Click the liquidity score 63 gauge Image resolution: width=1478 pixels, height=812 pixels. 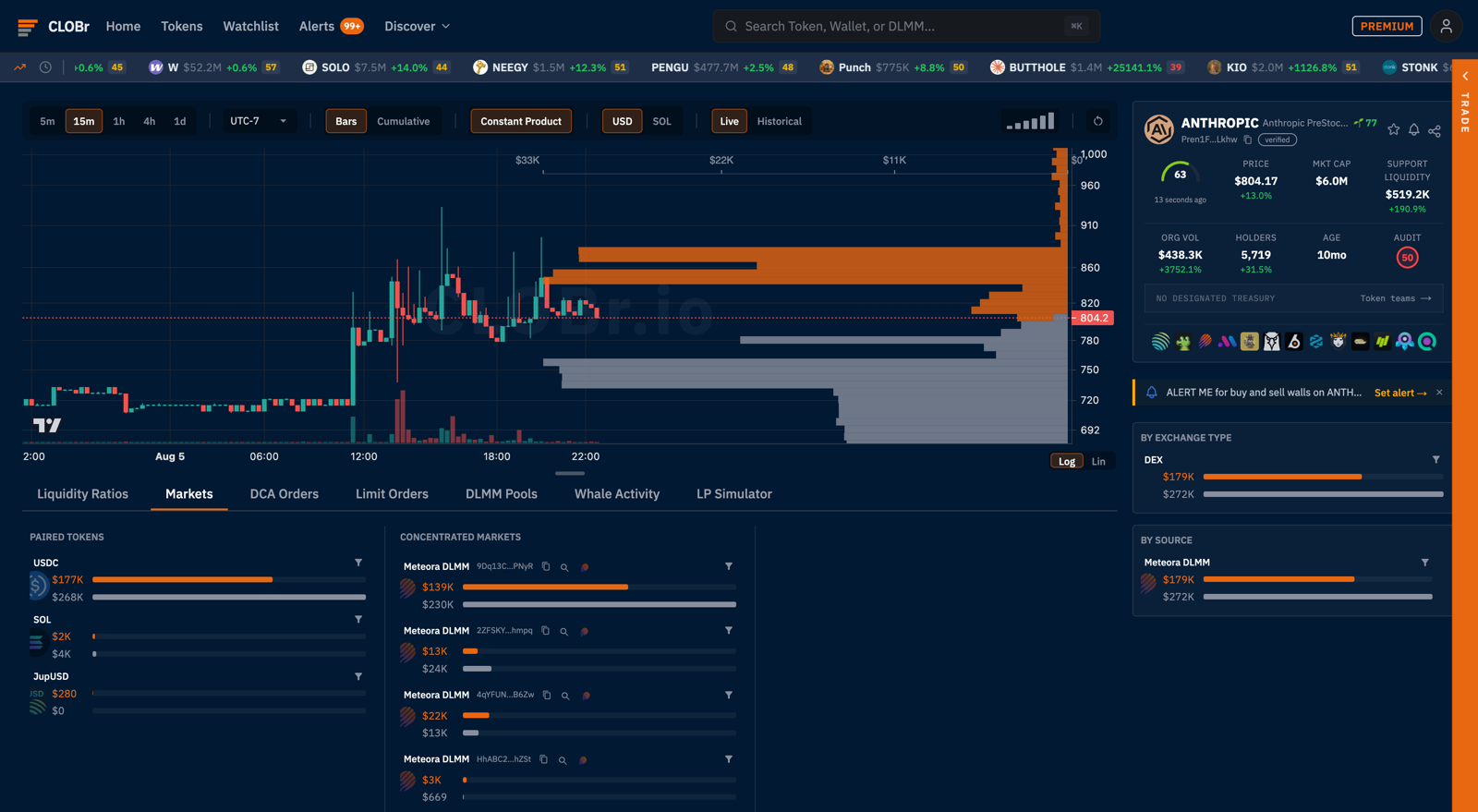[x=1180, y=174]
